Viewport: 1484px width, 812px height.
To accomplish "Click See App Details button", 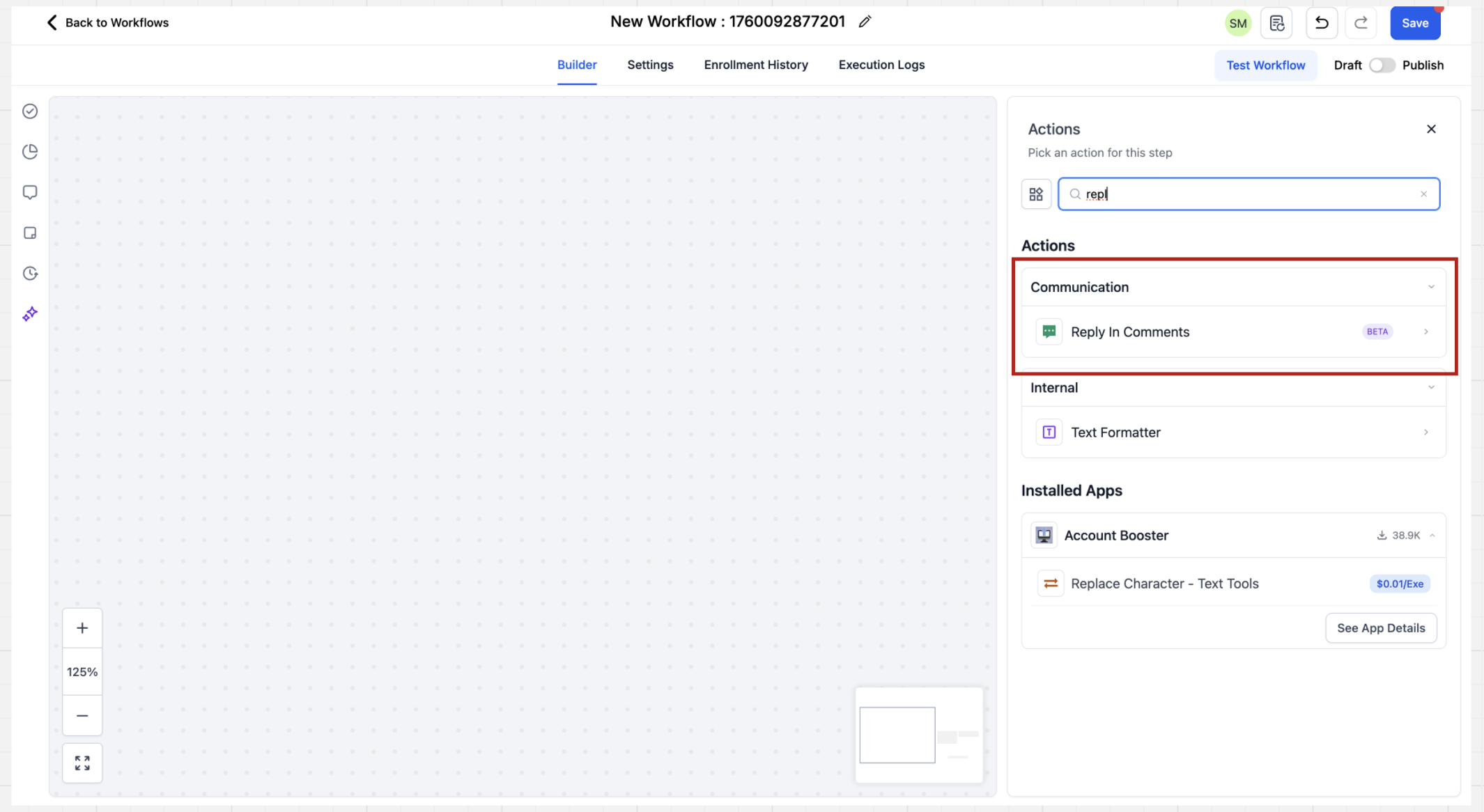I will (x=1380, y=628).
